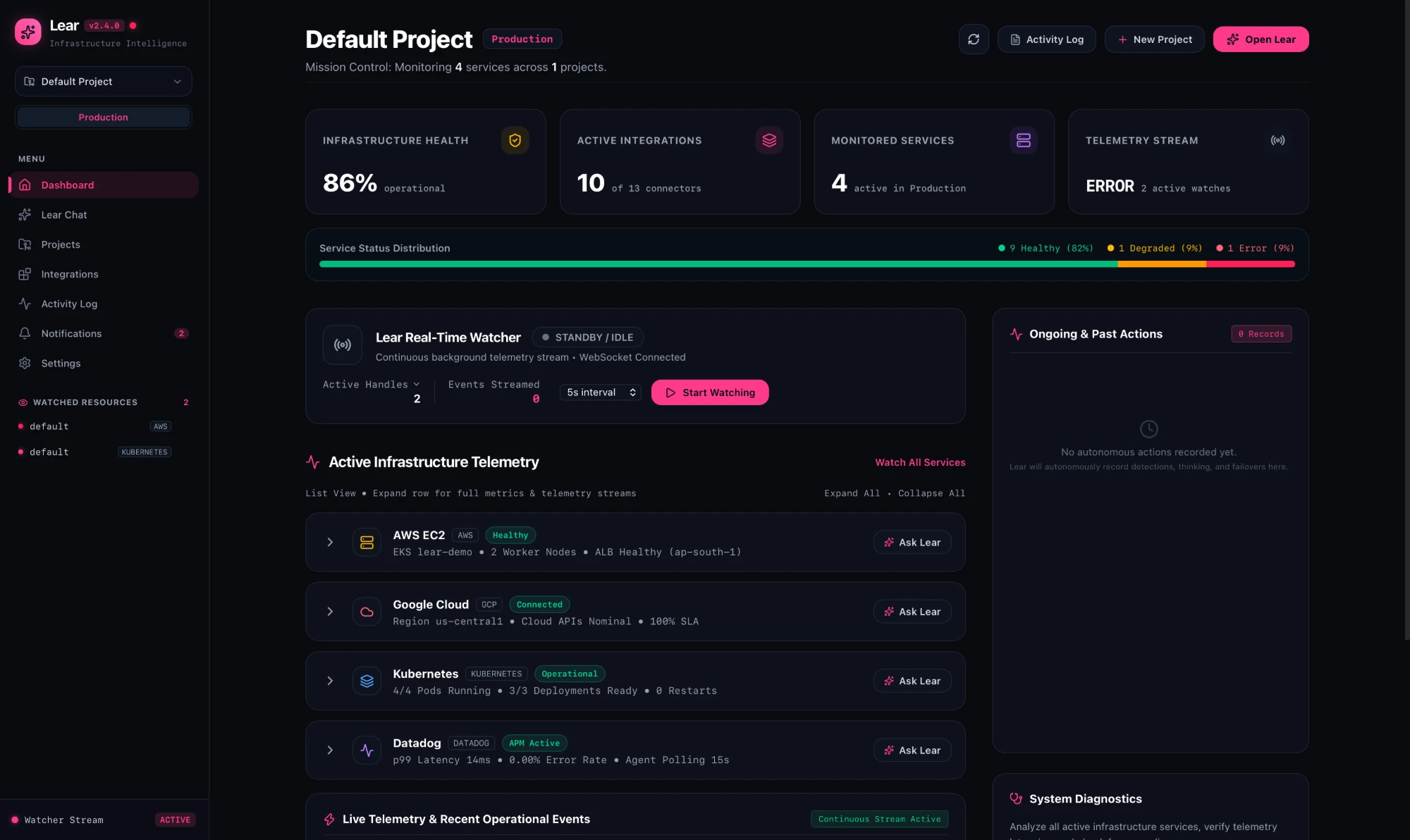Click the Google Cloud cloud icon
The width and height of the screenshot is (1410, 840).
[x=367, y=612]
